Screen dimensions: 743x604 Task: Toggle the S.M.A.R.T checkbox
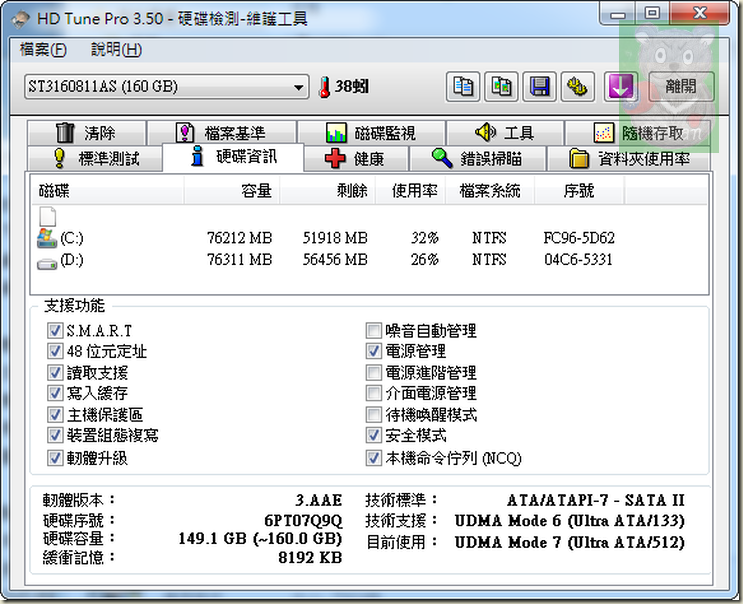tap(54, 330)
